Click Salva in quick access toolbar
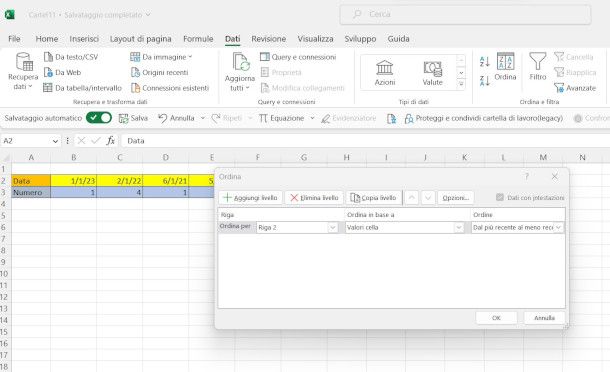 coord(133,118)
